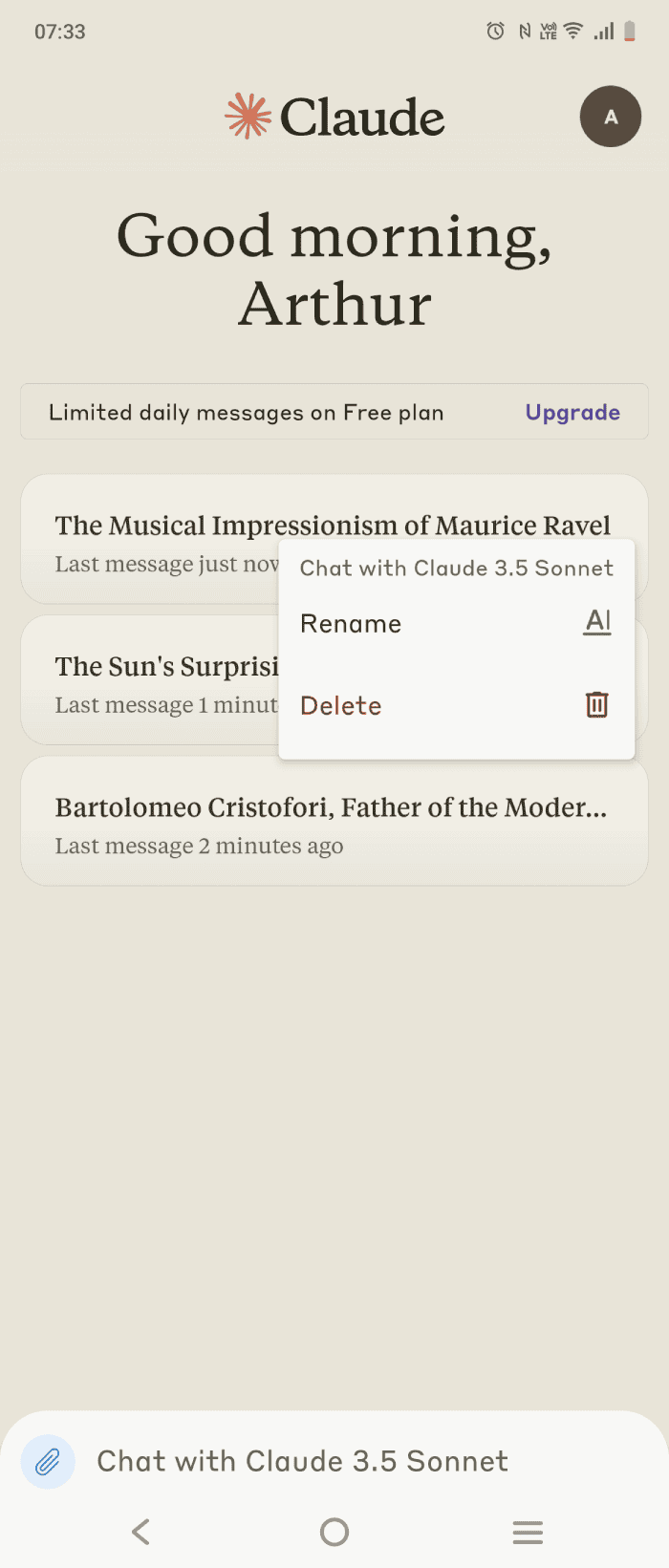Select Rename from the context menu
Image resolution: width=669 pixels, height=1568 pixels.
click(351, 624)
